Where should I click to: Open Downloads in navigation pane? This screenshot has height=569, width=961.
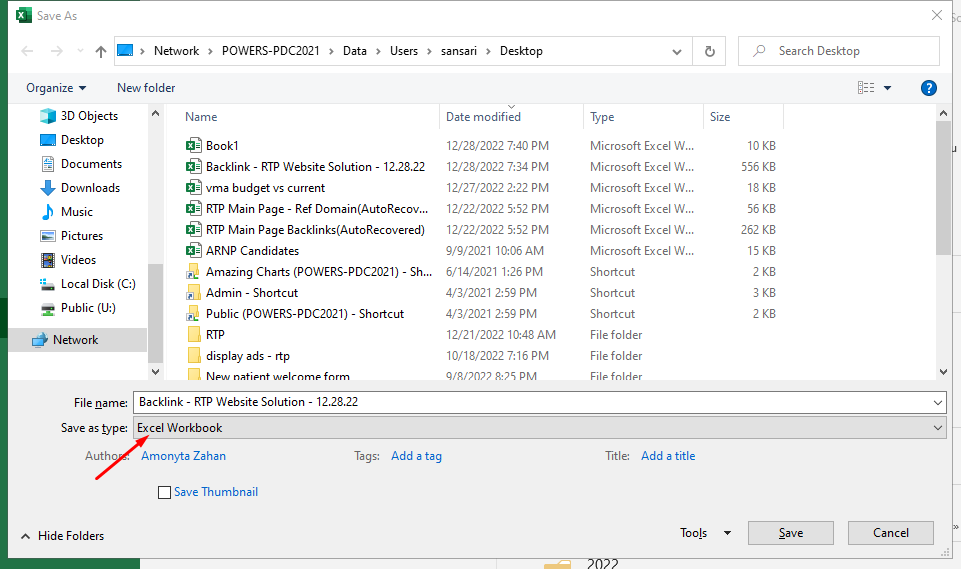(x=80, y=188)
